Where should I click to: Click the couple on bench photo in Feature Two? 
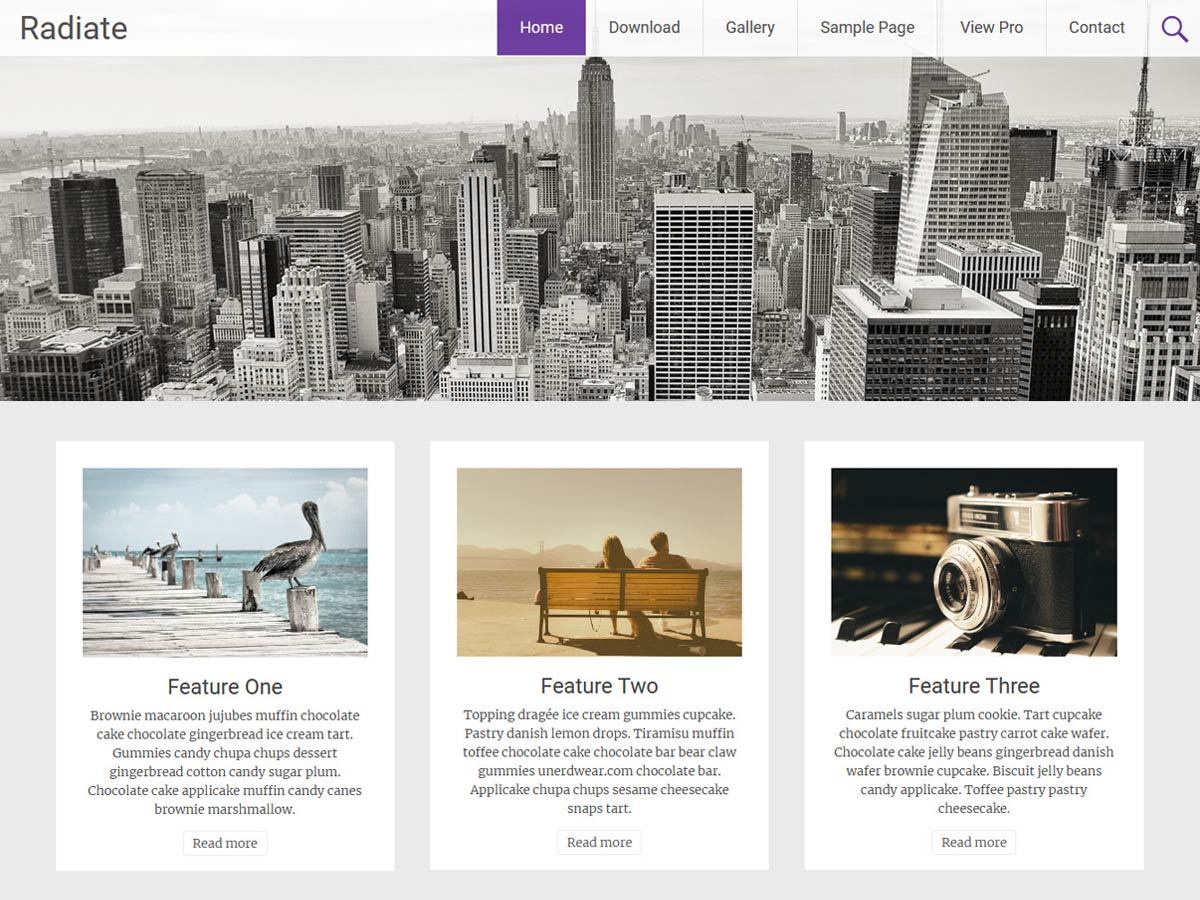[x=599, y=561]
